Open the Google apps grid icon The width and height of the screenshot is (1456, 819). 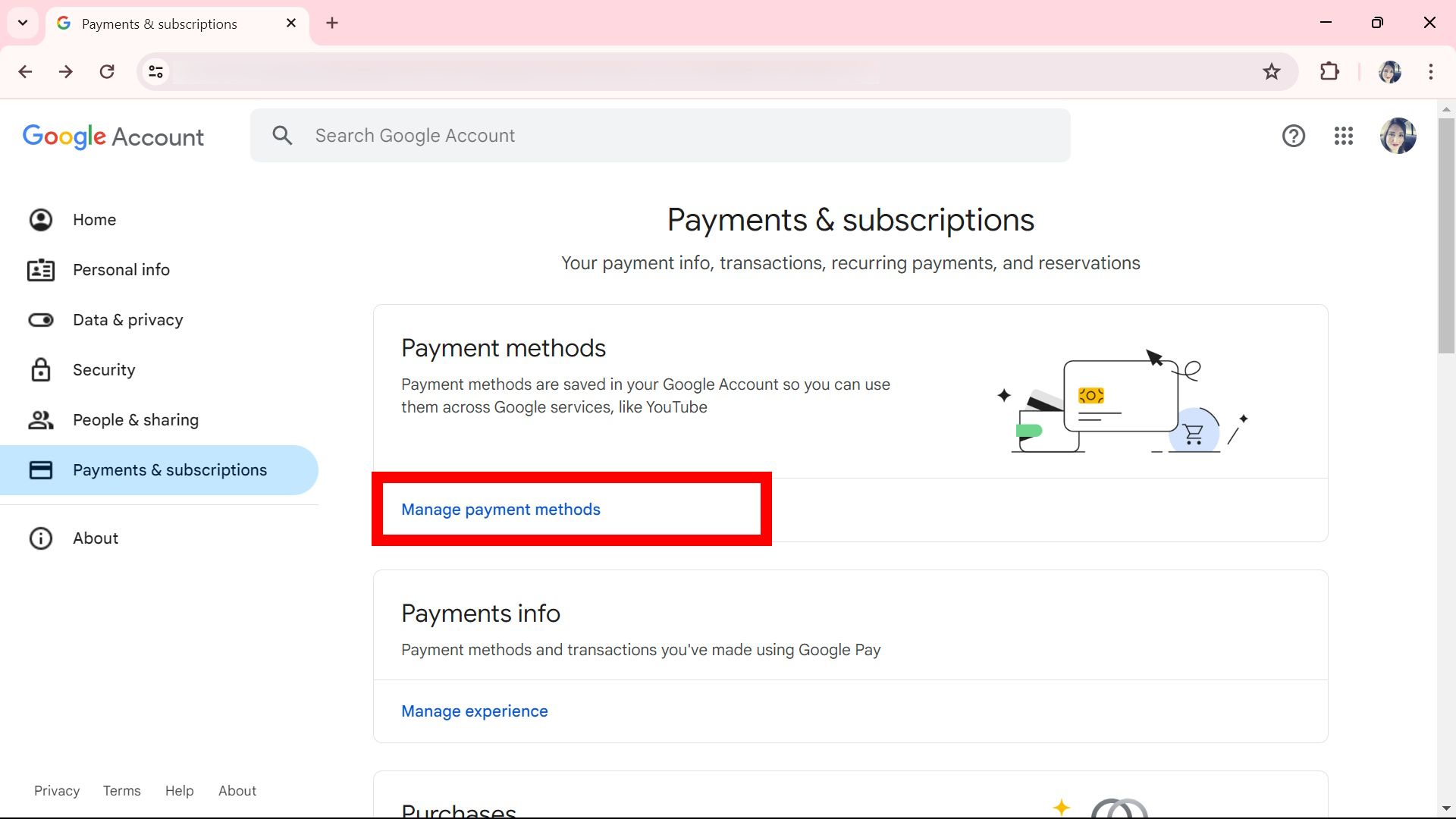click(1343, 136)
